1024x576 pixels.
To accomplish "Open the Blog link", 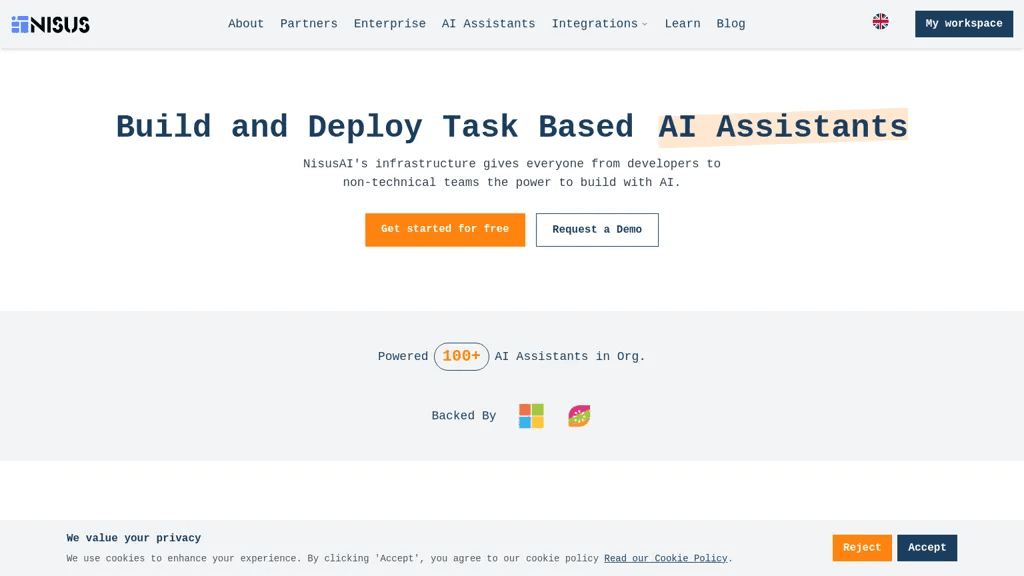I will (x=731, y=24).
